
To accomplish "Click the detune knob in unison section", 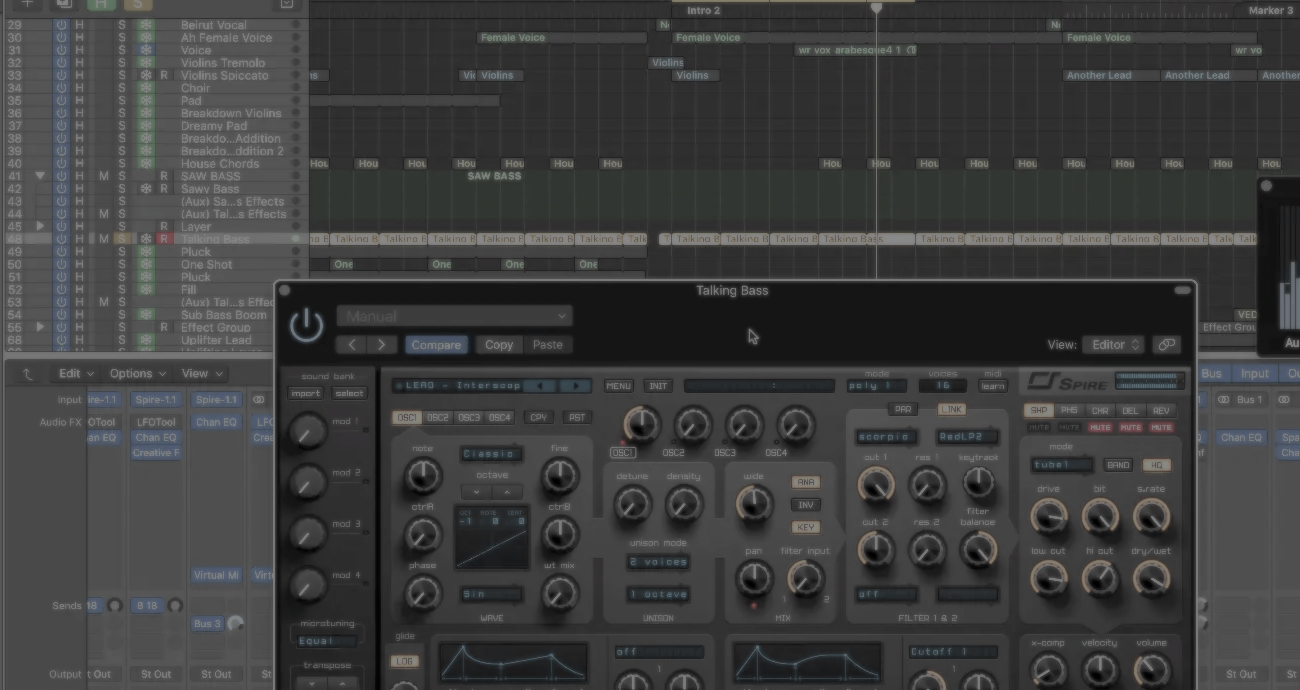I will tap(632, 505).
